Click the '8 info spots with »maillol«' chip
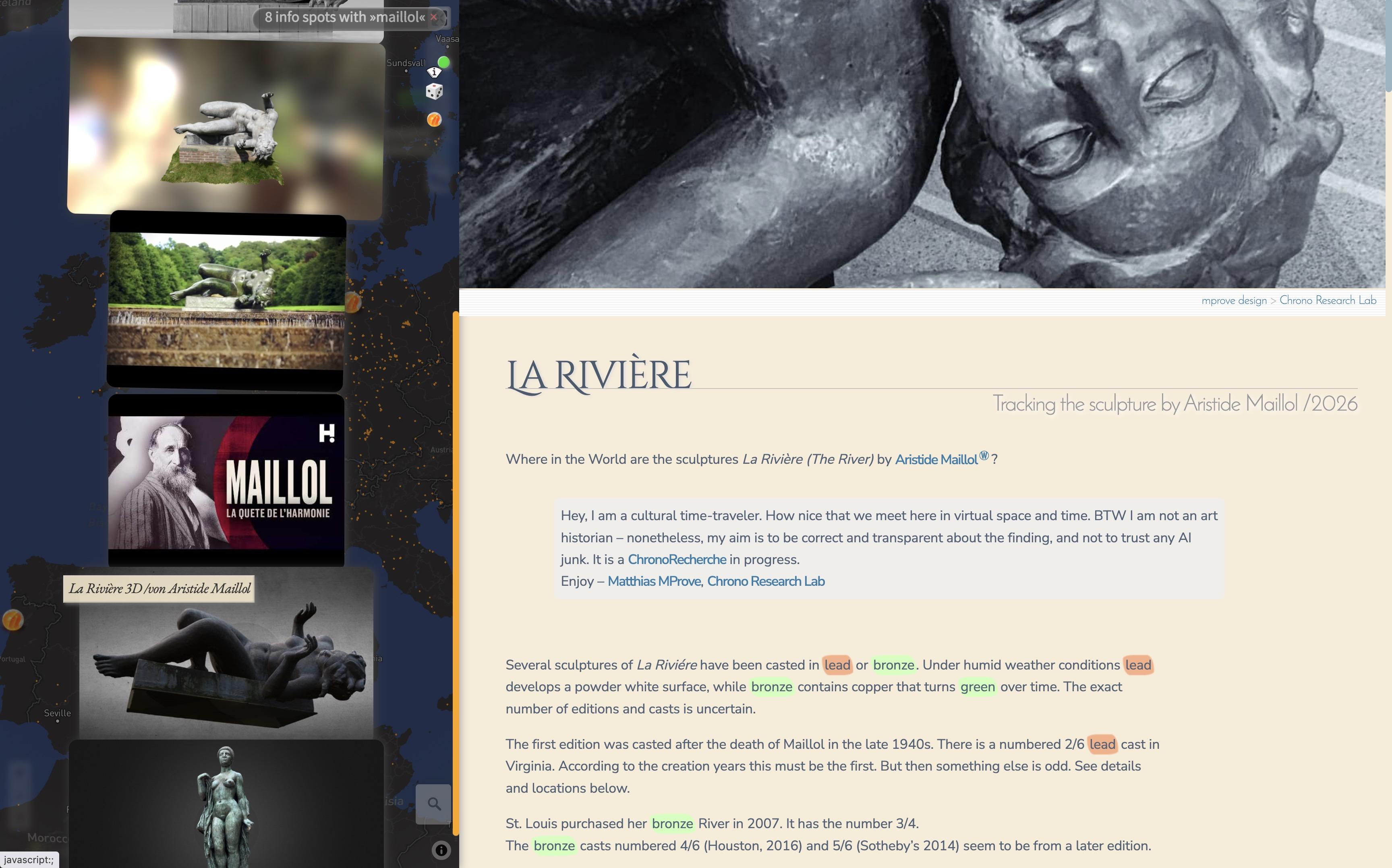Screen dimensions: 1392x868 pyautogui.click(x=344, y=17)
